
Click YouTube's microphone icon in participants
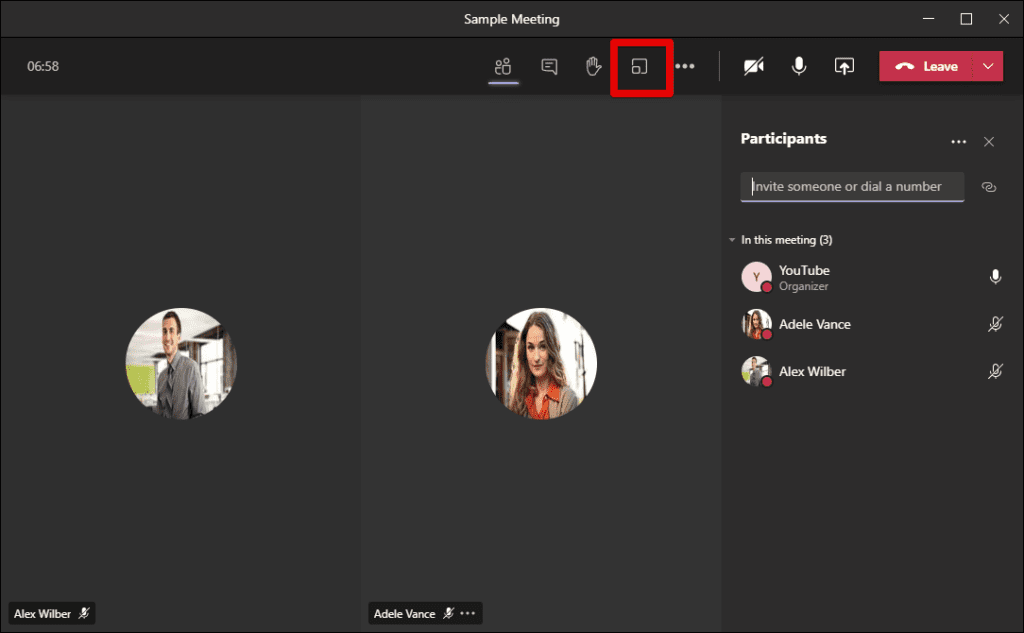[x=995, y=277]
